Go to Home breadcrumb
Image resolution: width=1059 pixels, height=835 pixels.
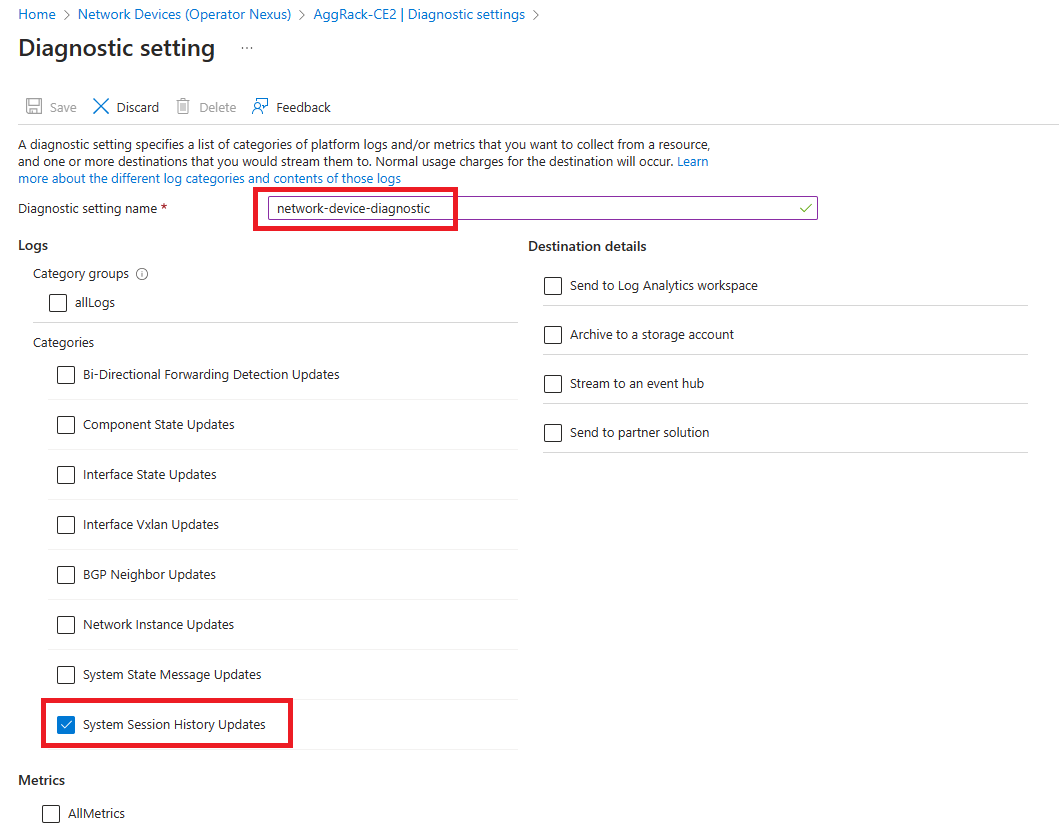click(37, 14)
